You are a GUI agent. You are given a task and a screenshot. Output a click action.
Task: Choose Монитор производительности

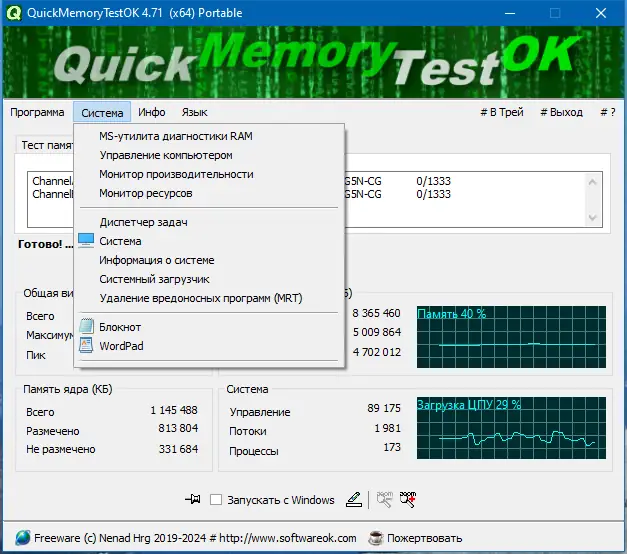(x=209, y=174)
